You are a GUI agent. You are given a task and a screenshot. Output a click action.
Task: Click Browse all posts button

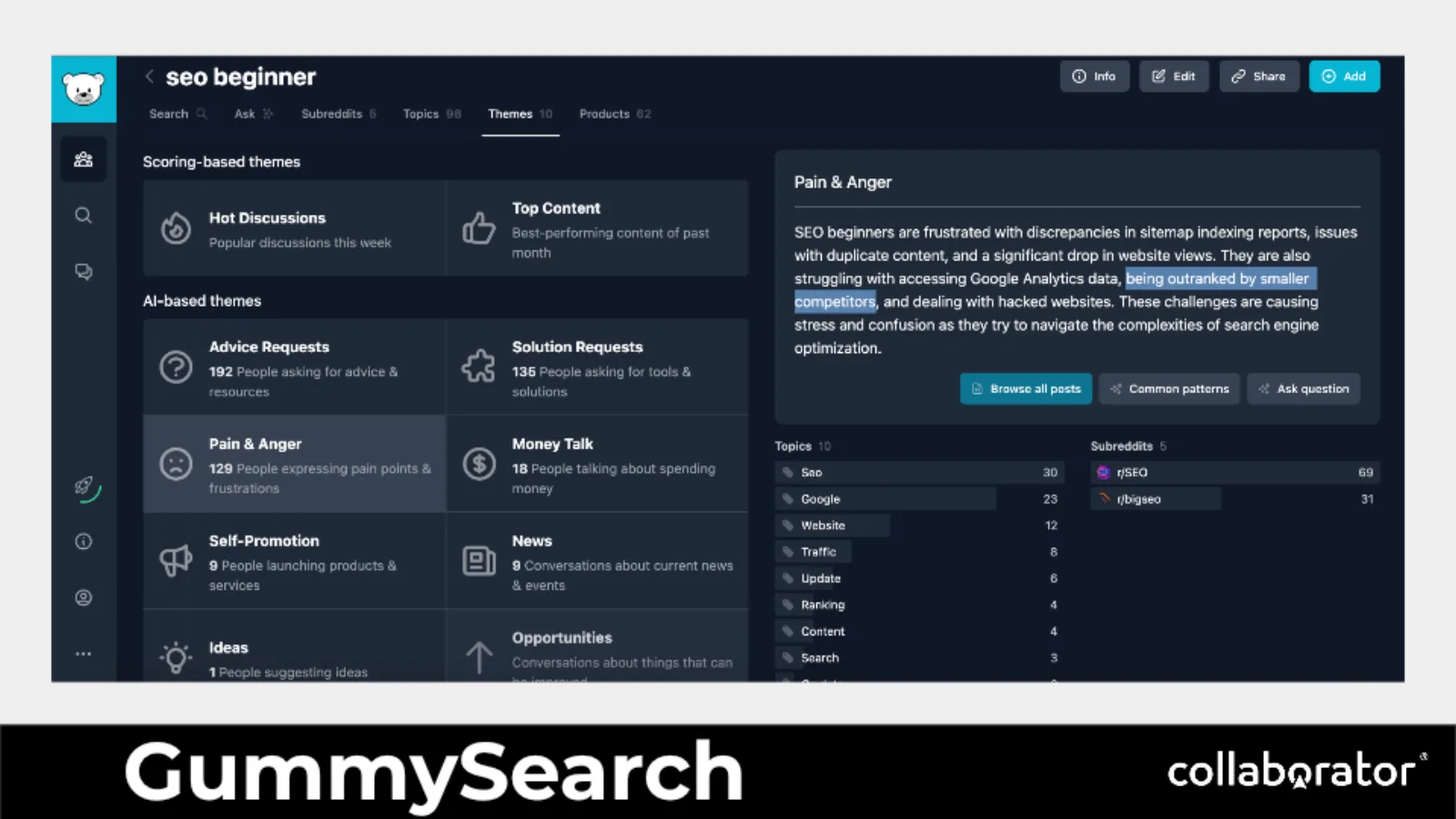(1026, 389)
